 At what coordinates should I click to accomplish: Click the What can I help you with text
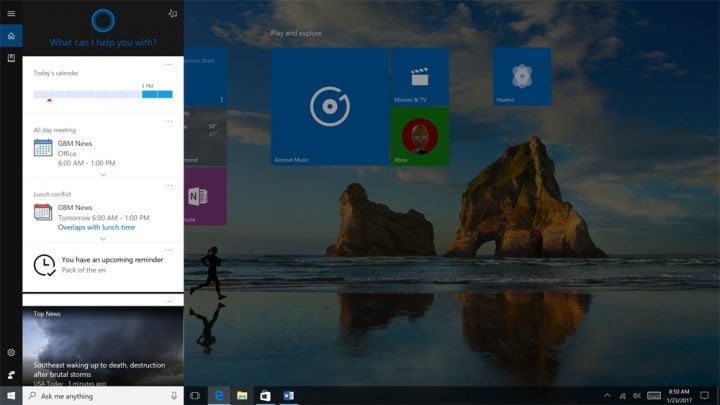tap(103, 43)
